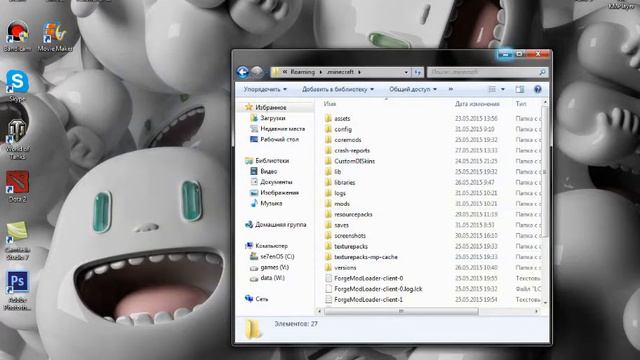The width and height of the screenshot is (640, 360).
Task: Select the assets folder
Action: pos(342,118)
